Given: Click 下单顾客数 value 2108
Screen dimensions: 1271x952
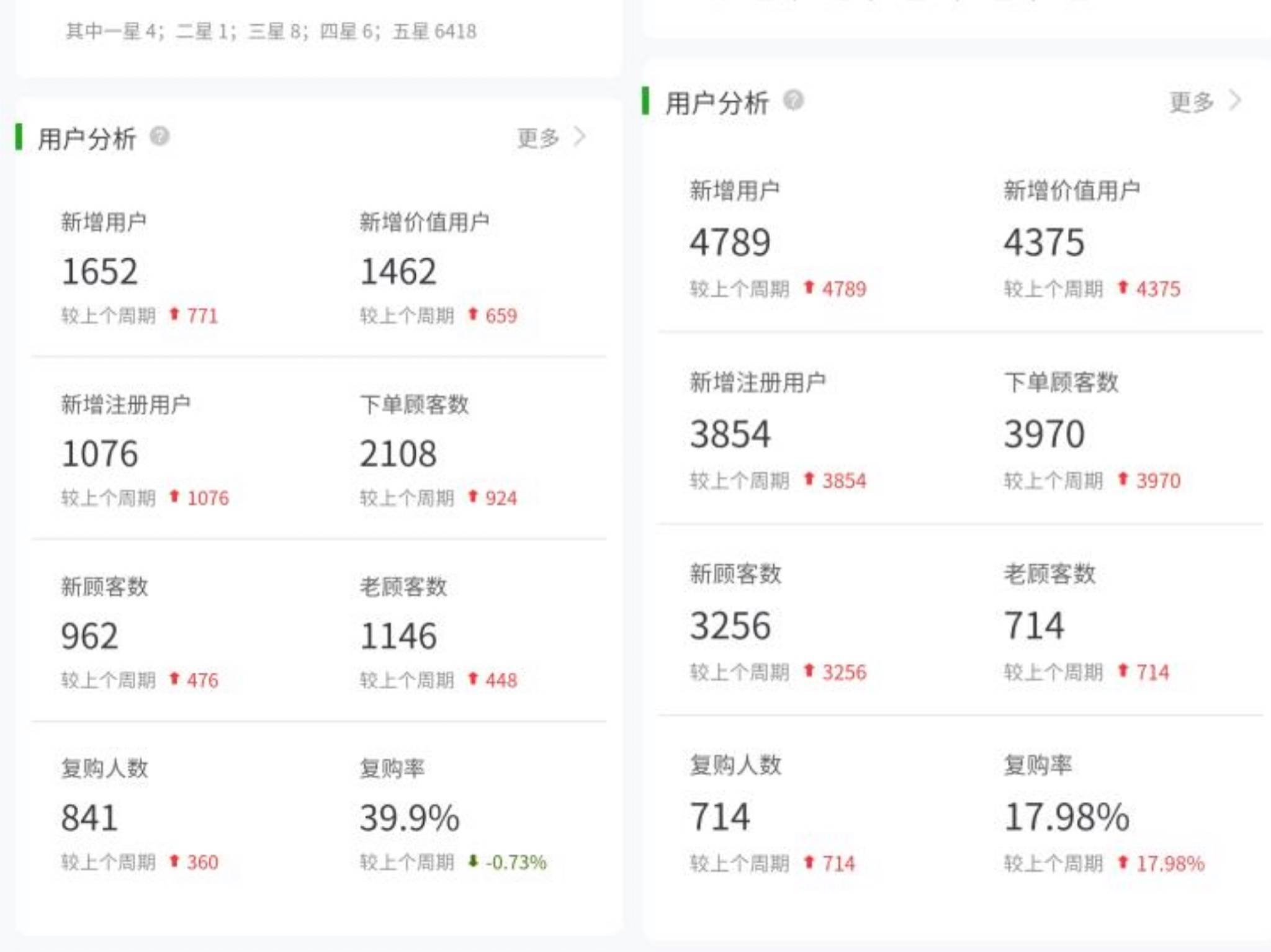Looking at the screenshot, I should (398, 454).
